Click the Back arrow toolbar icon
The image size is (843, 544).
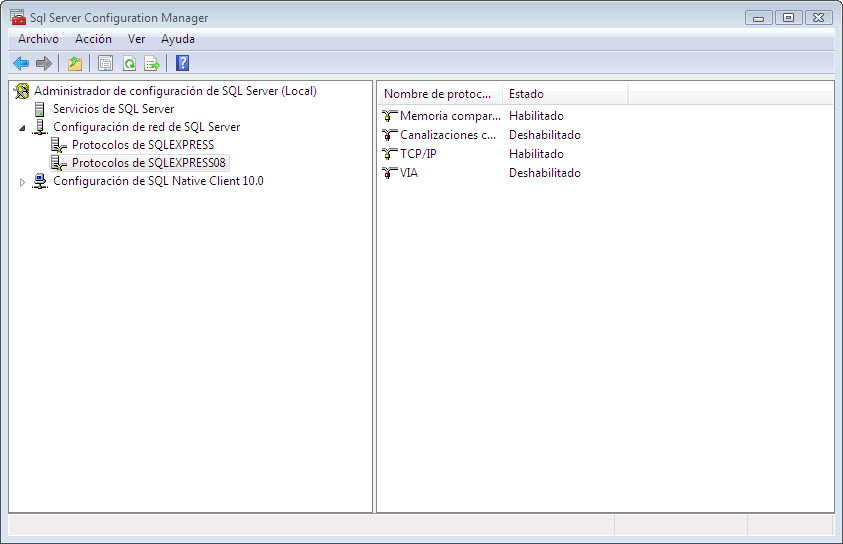21,63
